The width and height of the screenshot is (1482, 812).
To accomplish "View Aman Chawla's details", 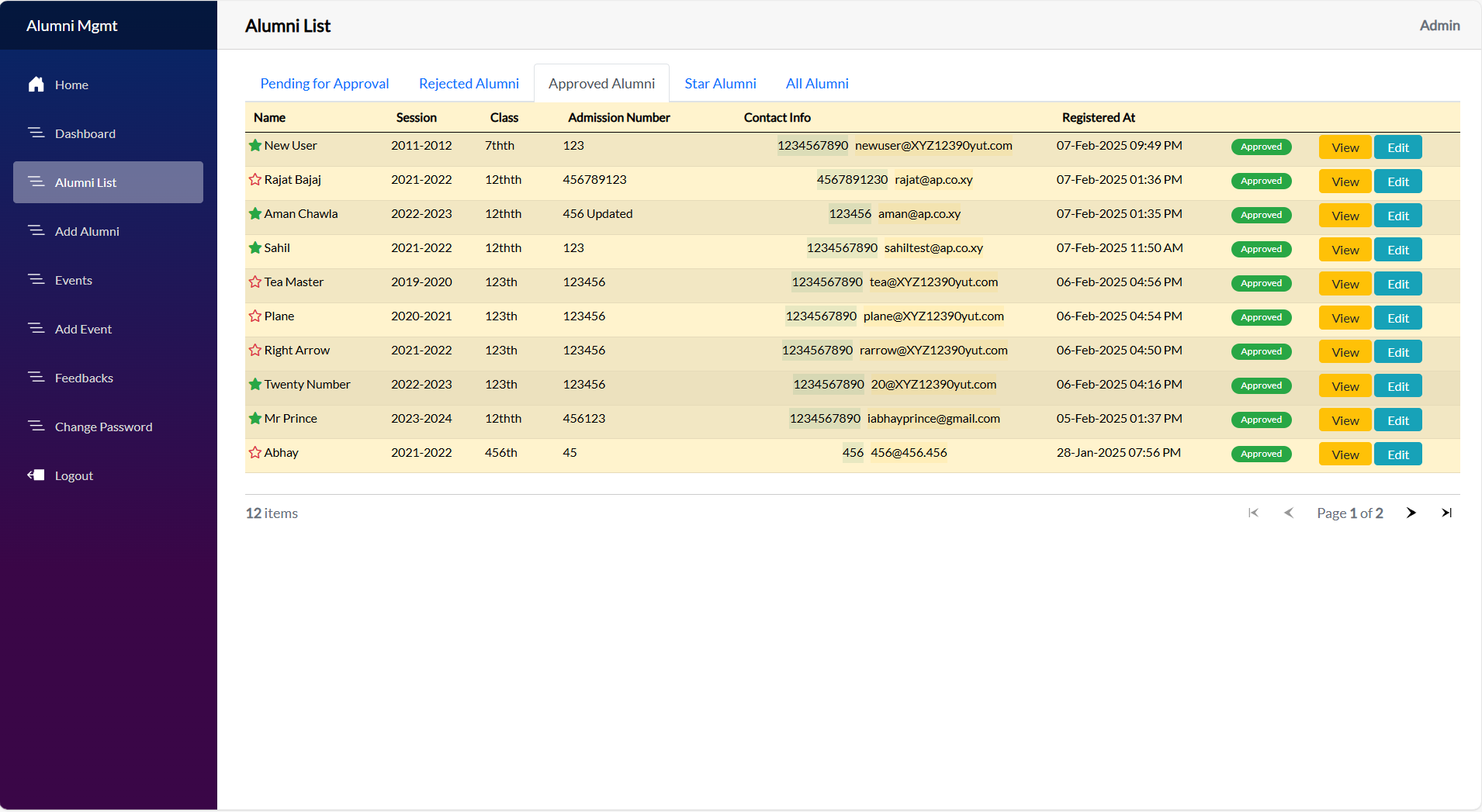I will pyautogui.click(x=1345, y=216).
